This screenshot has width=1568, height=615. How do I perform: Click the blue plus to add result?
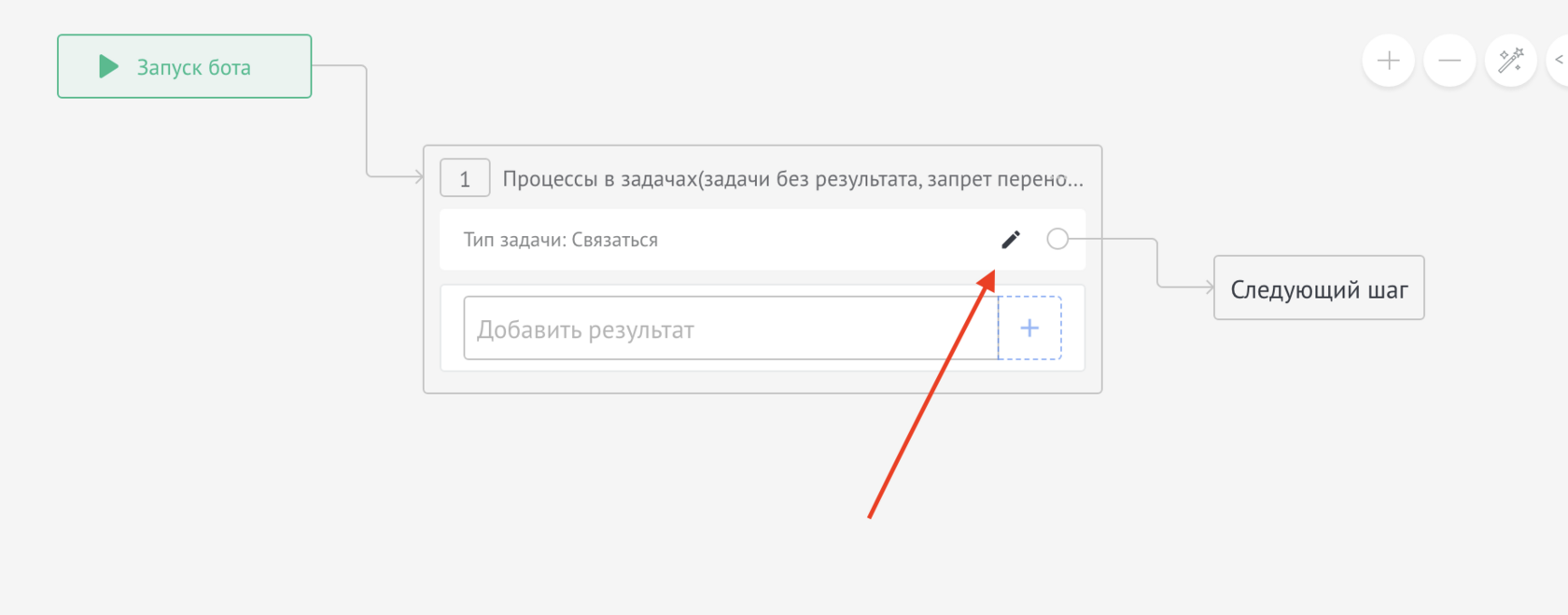pos(1029,328)
